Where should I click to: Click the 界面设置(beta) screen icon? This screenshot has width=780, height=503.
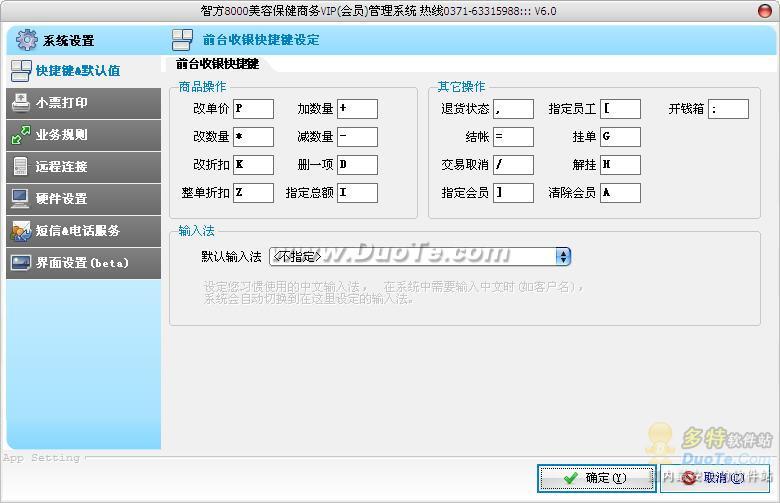[21, 262]
